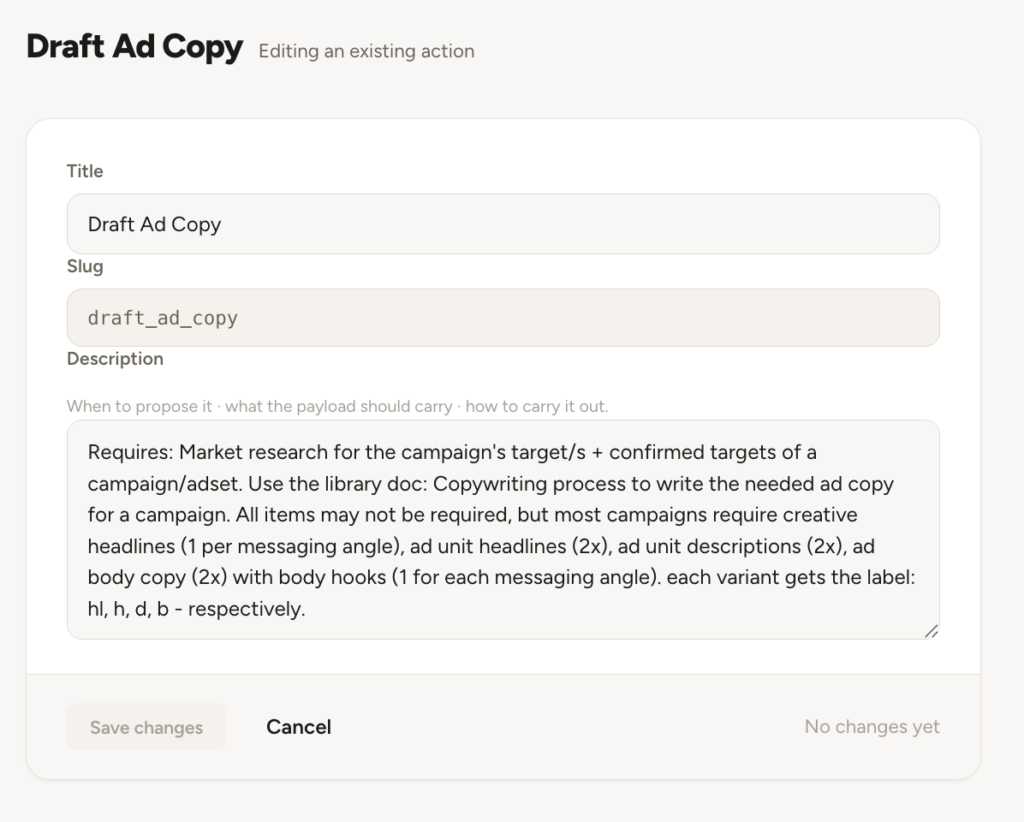
Task: Click the hint text "When to propose it"
Action: point(139,406)
